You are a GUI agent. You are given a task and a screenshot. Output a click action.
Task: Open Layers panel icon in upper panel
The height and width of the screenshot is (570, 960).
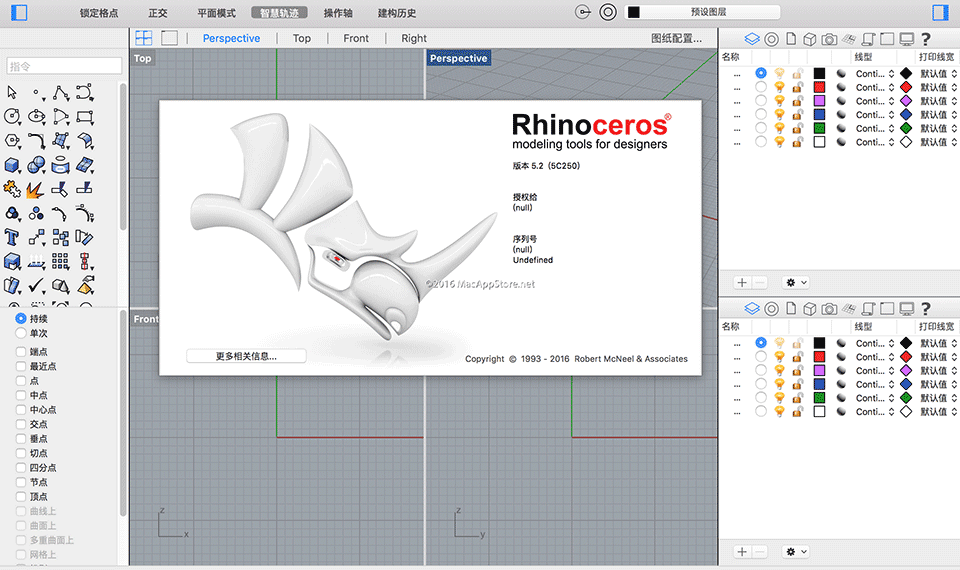tap(752, 39)
